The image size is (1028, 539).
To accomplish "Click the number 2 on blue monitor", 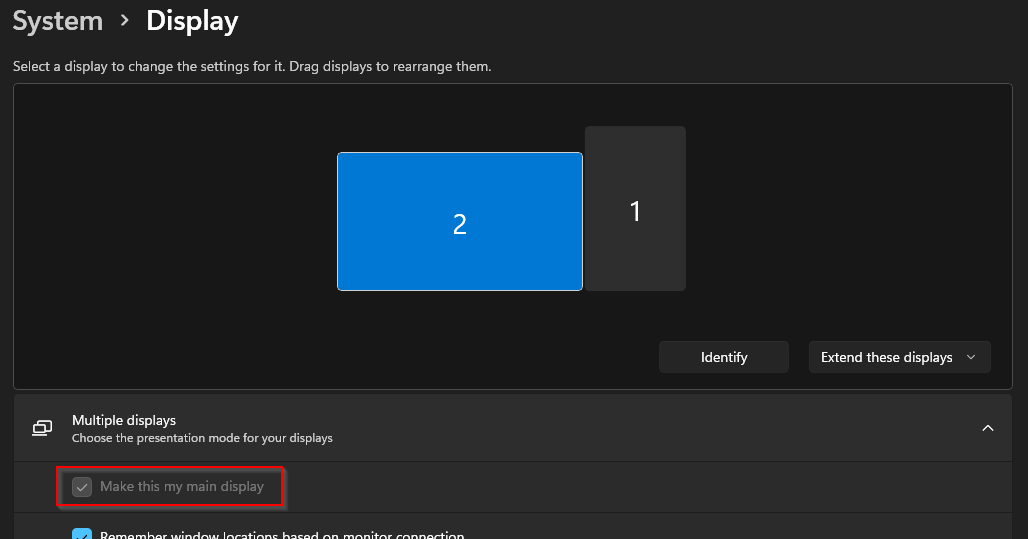I will (460, 224).
